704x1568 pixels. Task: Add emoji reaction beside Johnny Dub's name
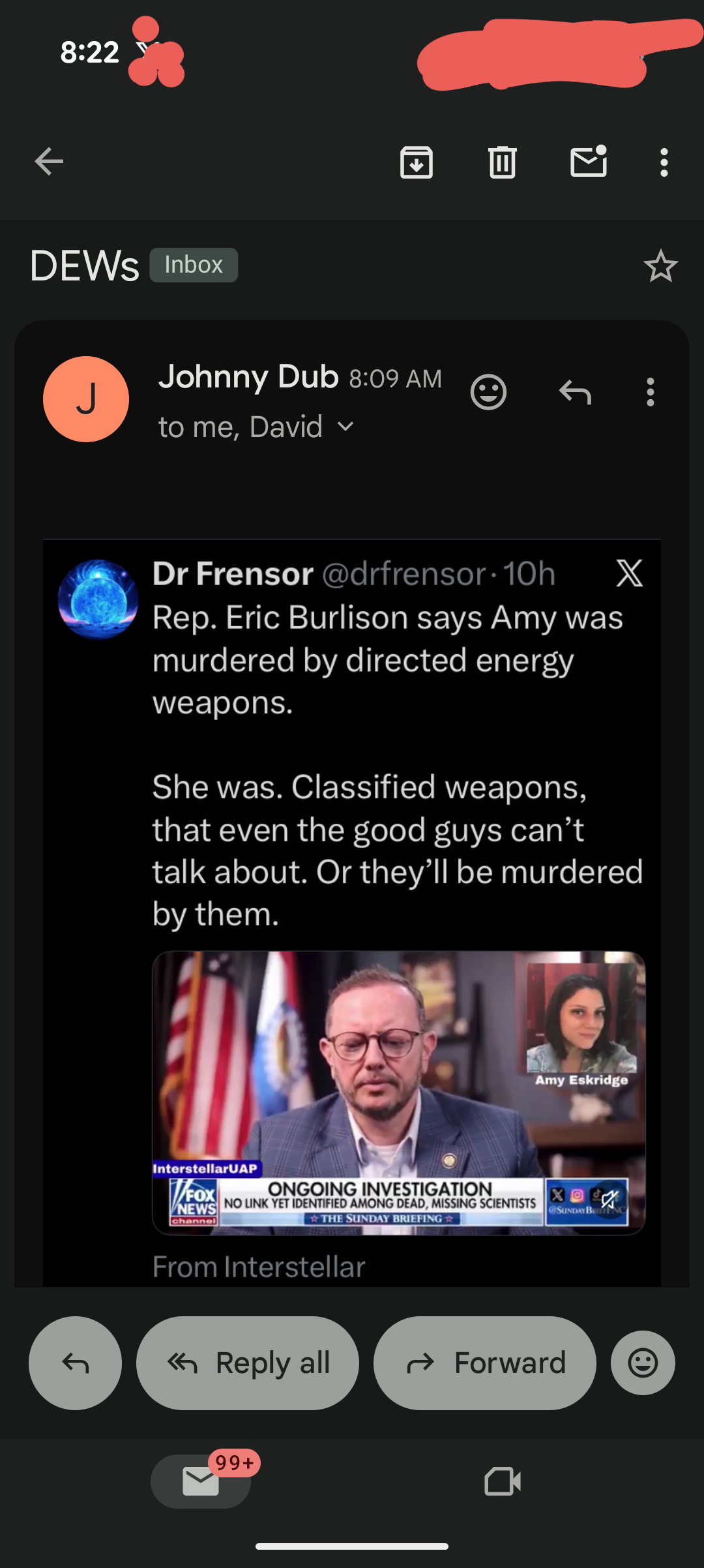pos(488,392)
